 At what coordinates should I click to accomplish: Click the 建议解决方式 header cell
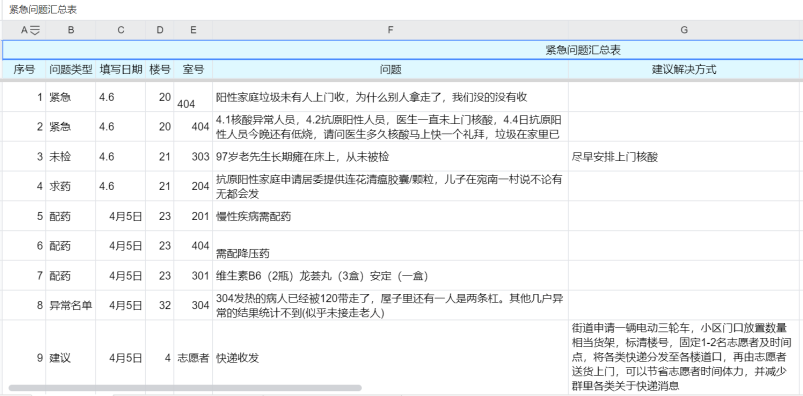684,70
